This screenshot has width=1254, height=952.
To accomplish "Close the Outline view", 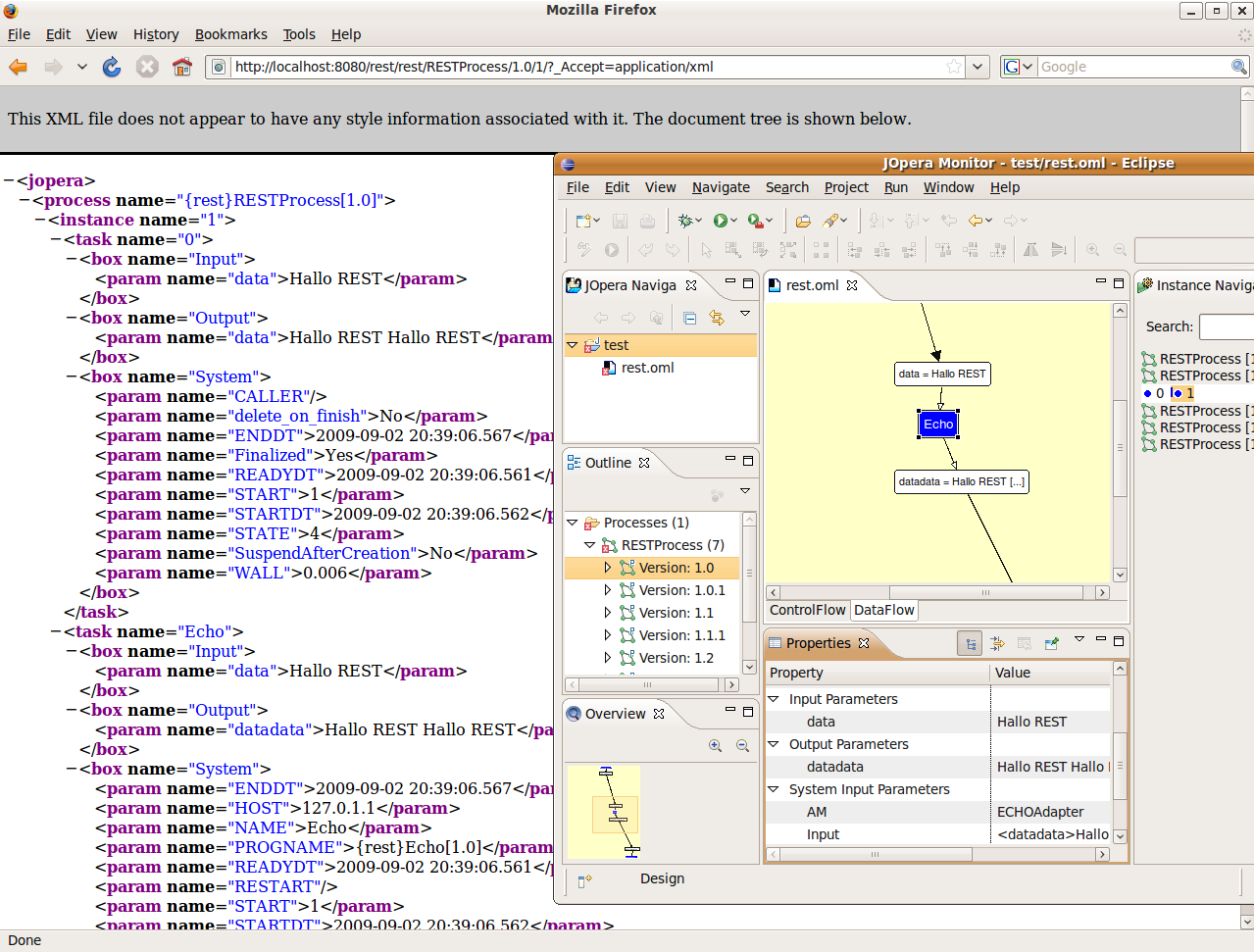I will [x=644, y=463].
